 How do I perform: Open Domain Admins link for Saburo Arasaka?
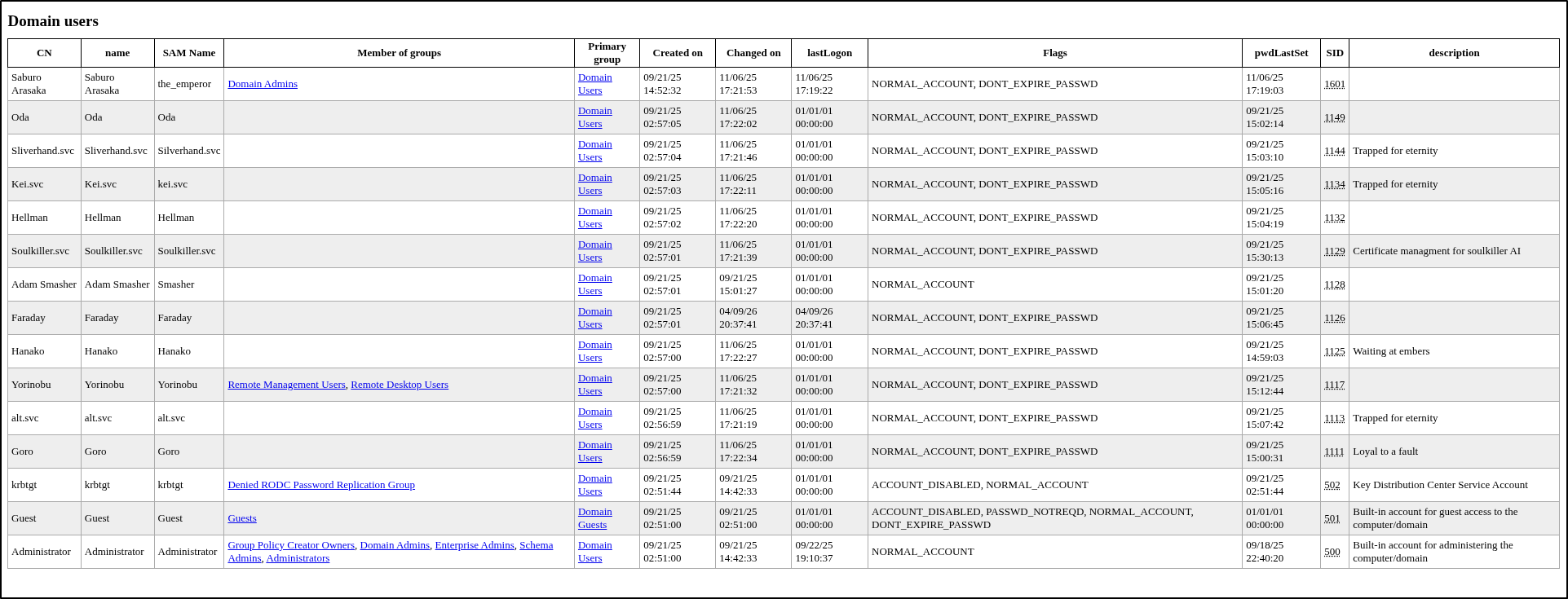262,84
